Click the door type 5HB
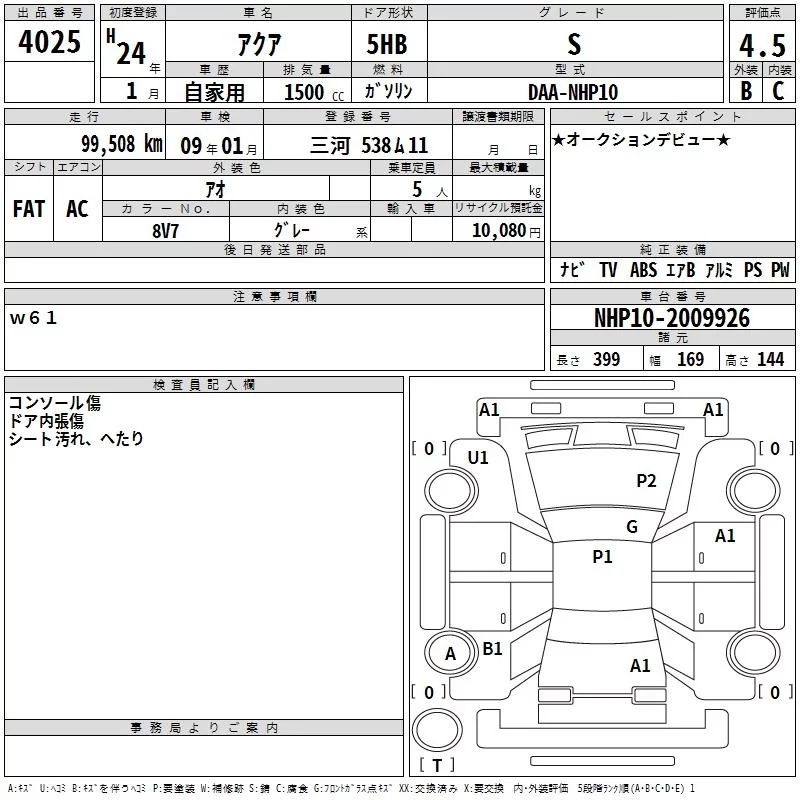Viewport: 800px width, 800px height. click(387, 44)
